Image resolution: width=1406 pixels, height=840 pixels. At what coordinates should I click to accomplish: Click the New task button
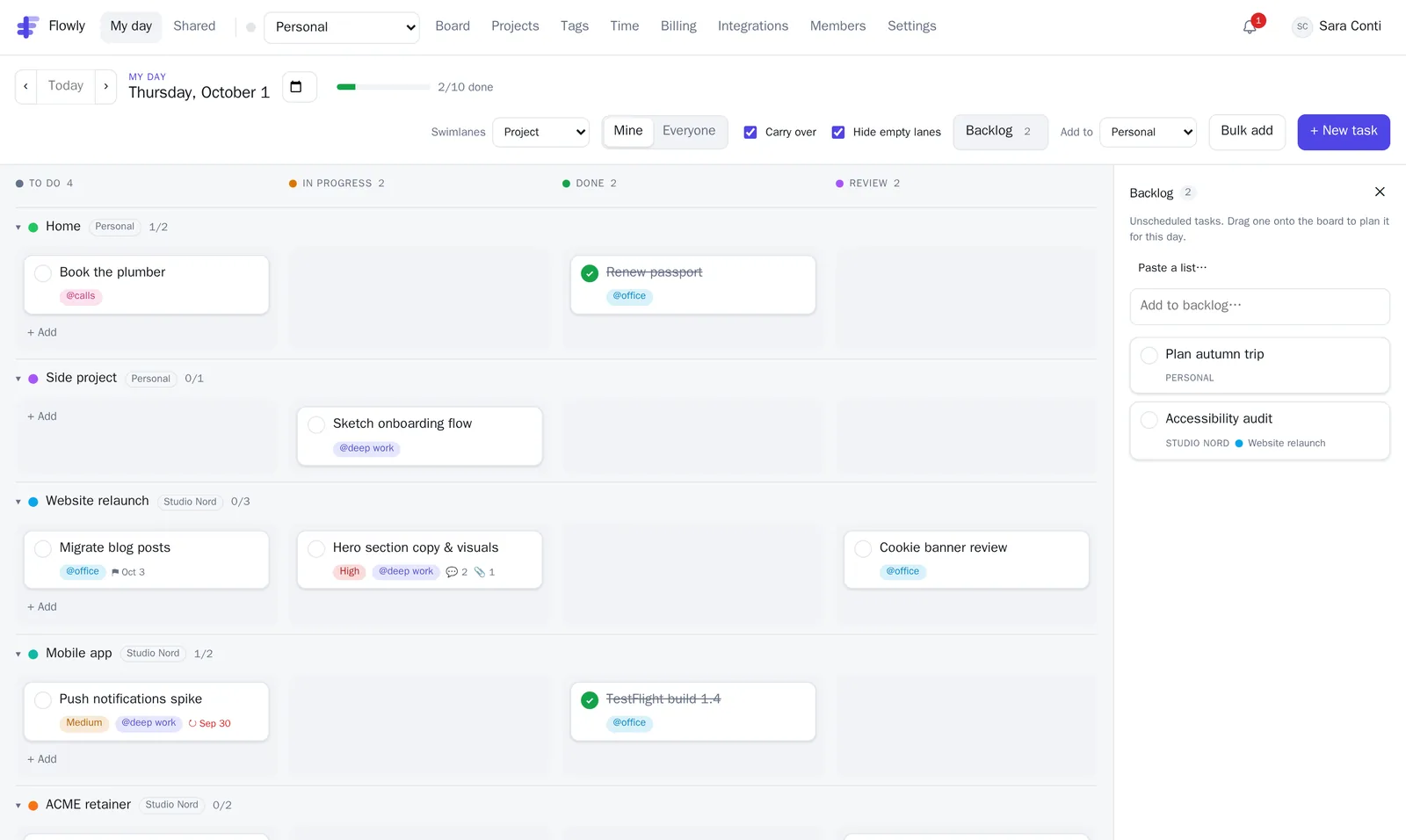pos(1344,132)
